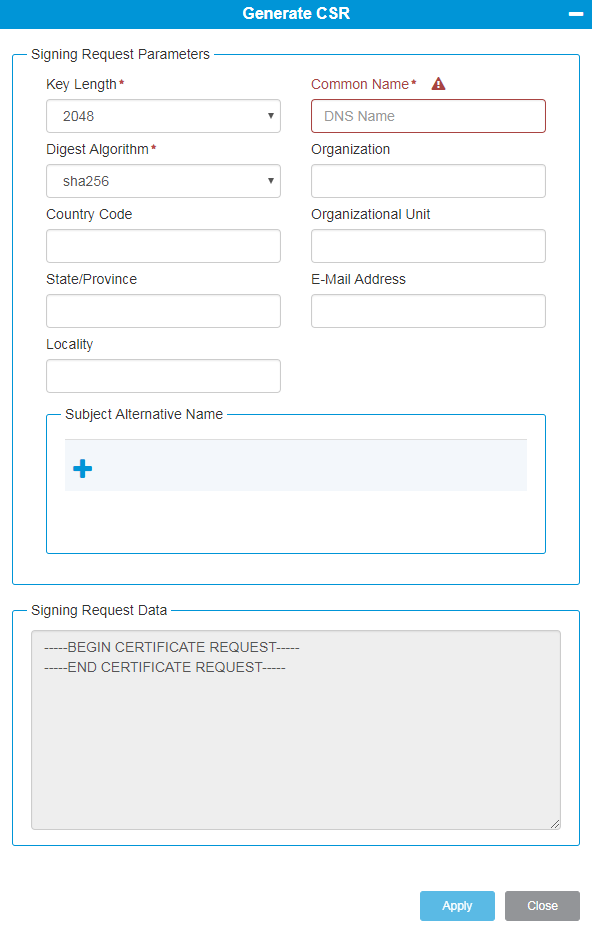Select the Organizational Unit input
This screenshot has width=592, height=932.
pyautogui.click(x=428, y=246)
